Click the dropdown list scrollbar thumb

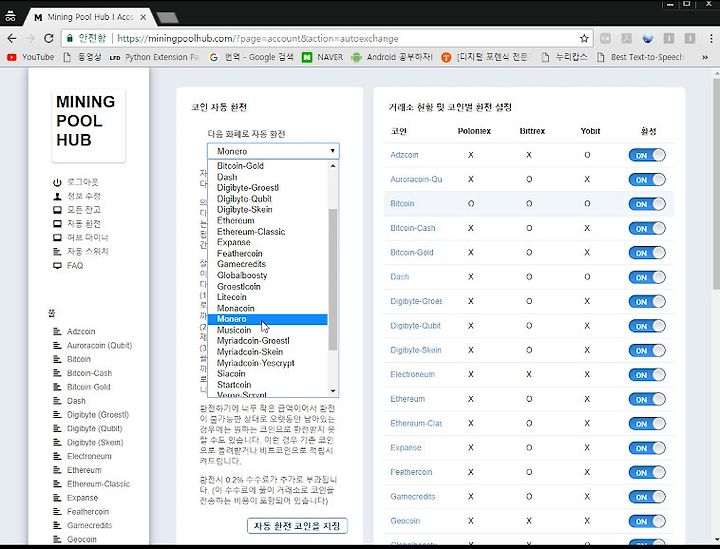point(333,279)
